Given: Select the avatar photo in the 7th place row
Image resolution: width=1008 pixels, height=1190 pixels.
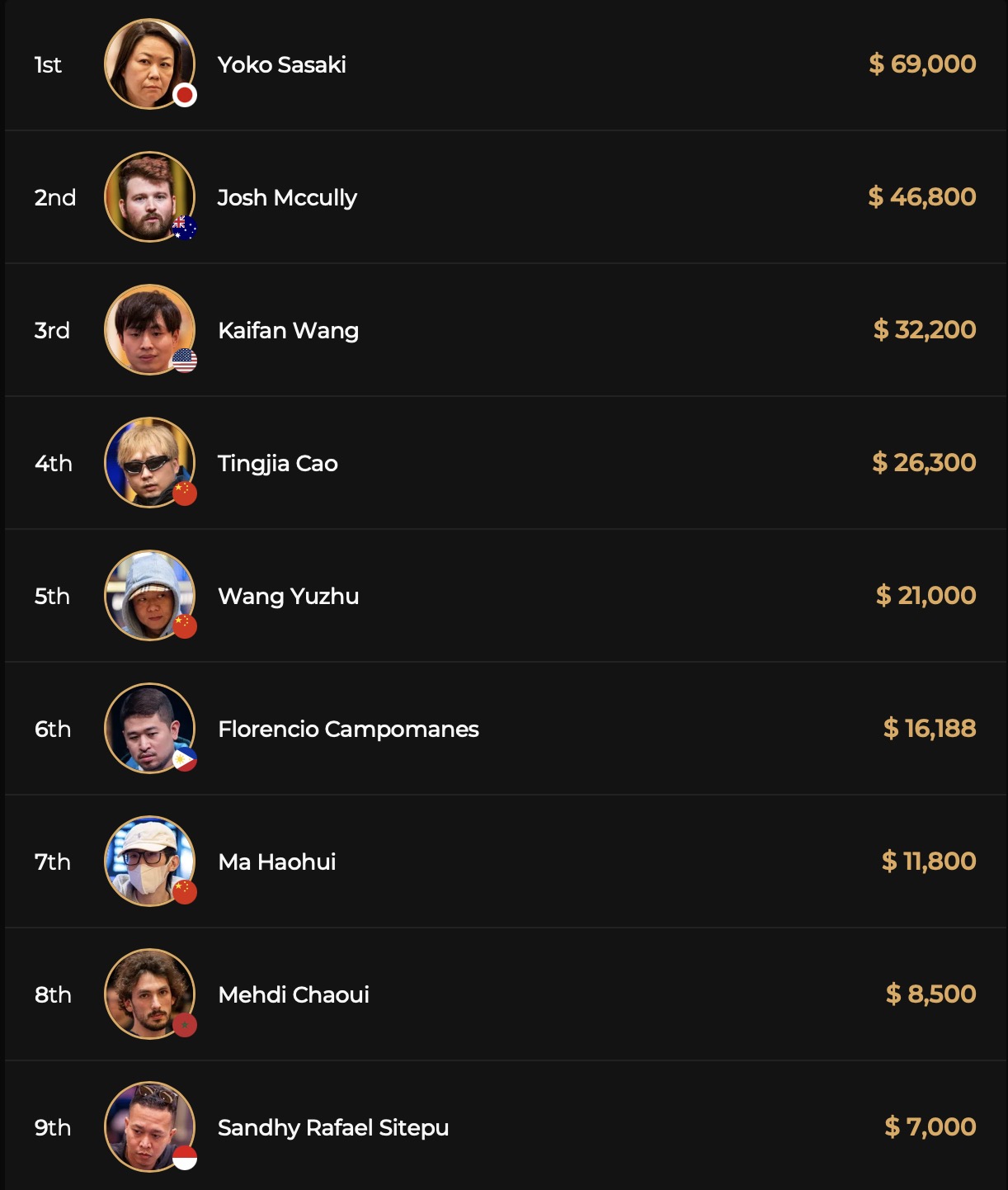Looking at the screenshot, I should [148, 861].
